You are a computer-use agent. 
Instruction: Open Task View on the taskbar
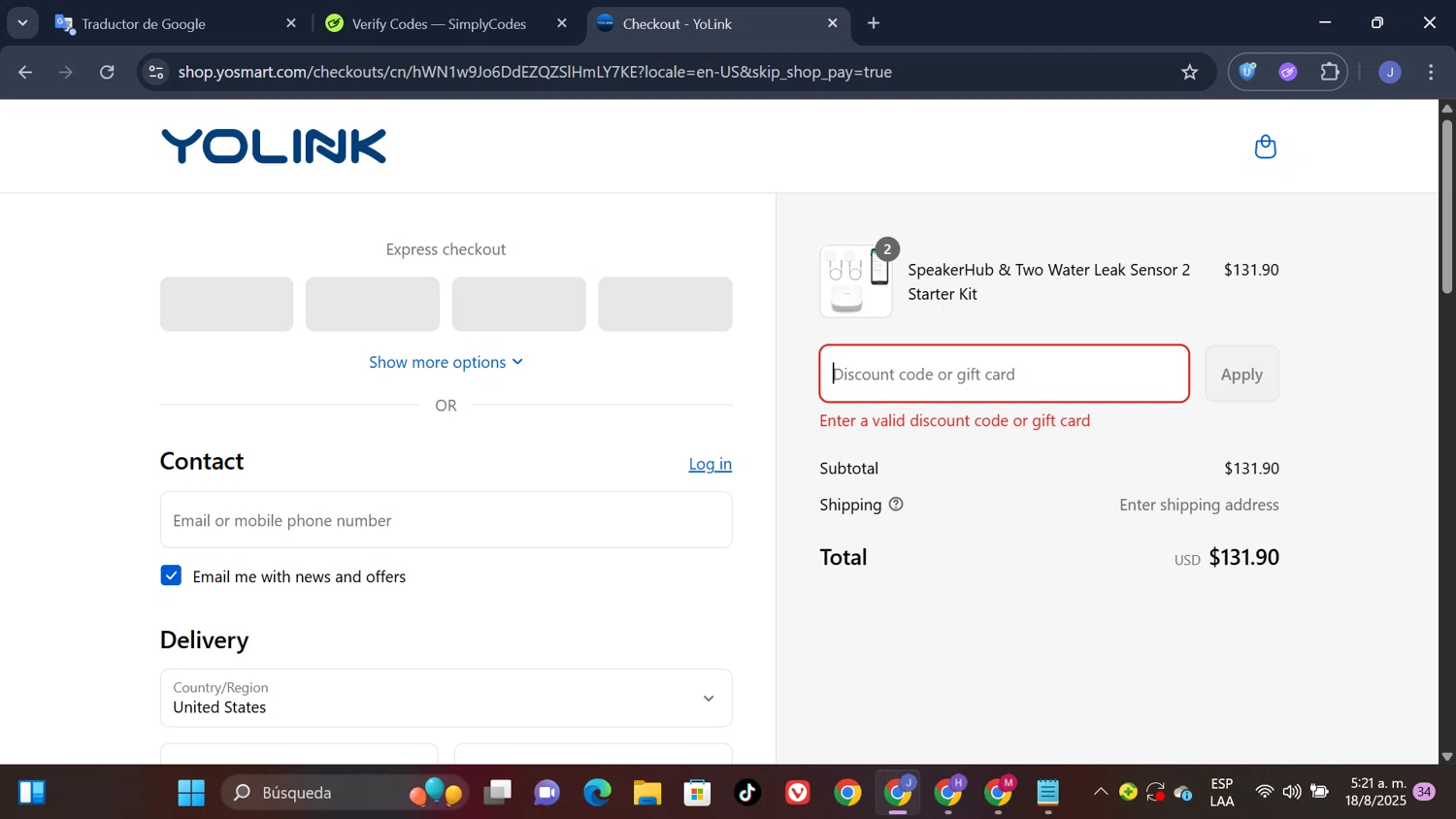coord(498,793)
